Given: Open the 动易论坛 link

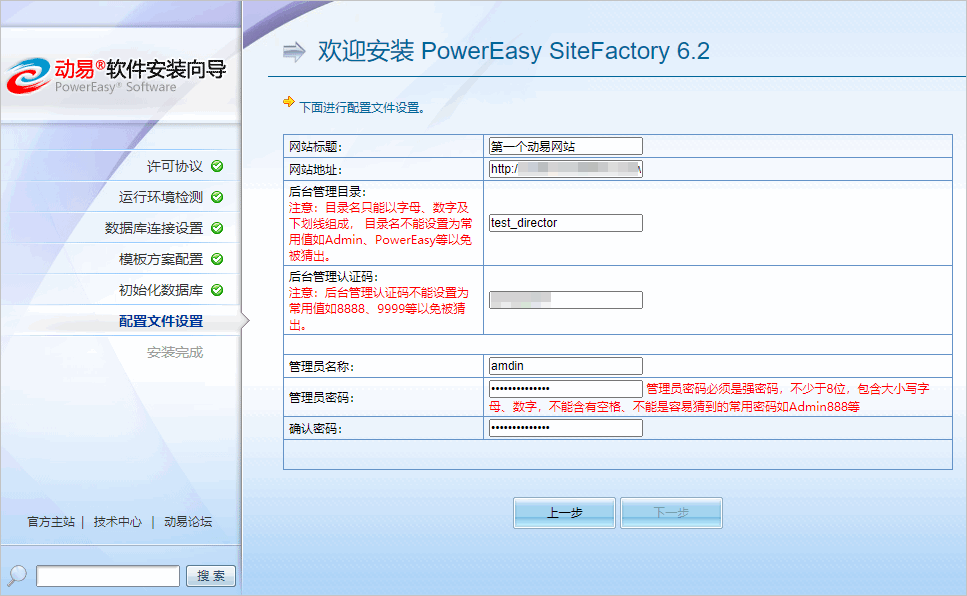Looking at the screenshot, I should [188, 522].
